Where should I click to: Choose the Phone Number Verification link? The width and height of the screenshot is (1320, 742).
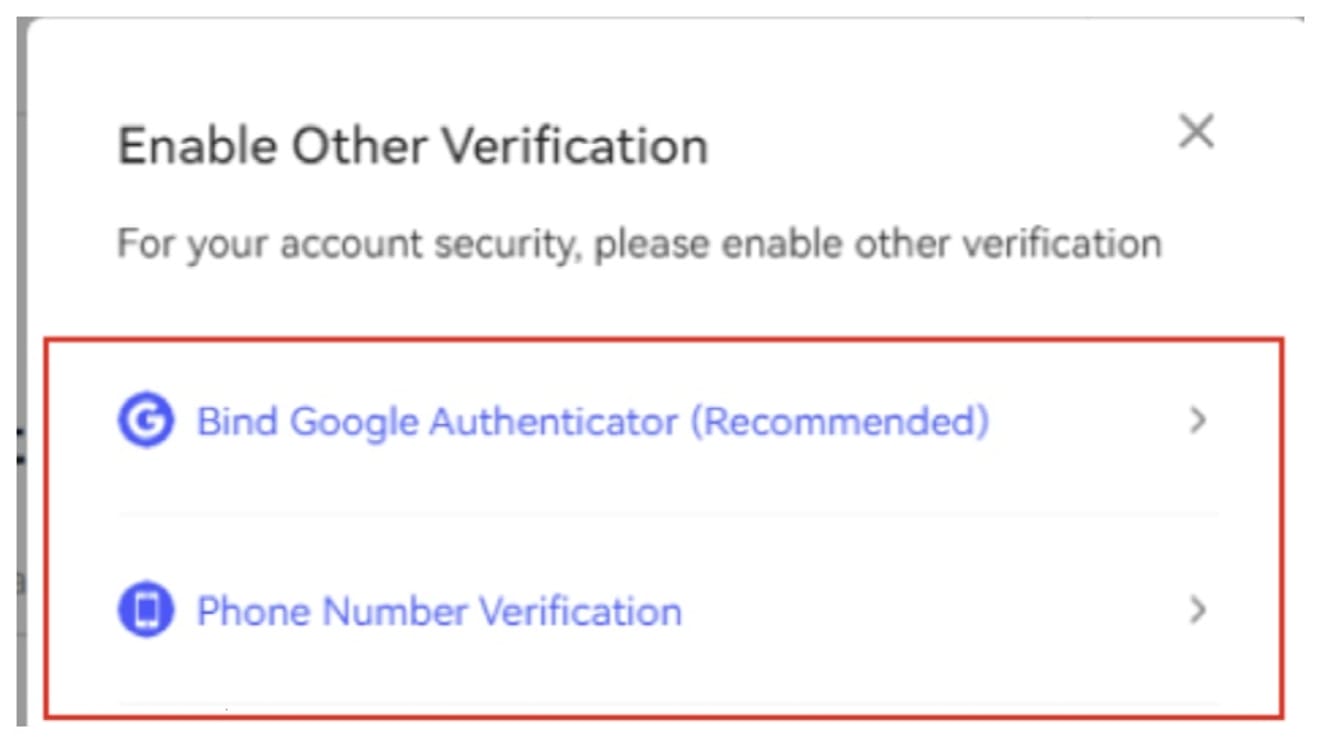pos(439,610)
